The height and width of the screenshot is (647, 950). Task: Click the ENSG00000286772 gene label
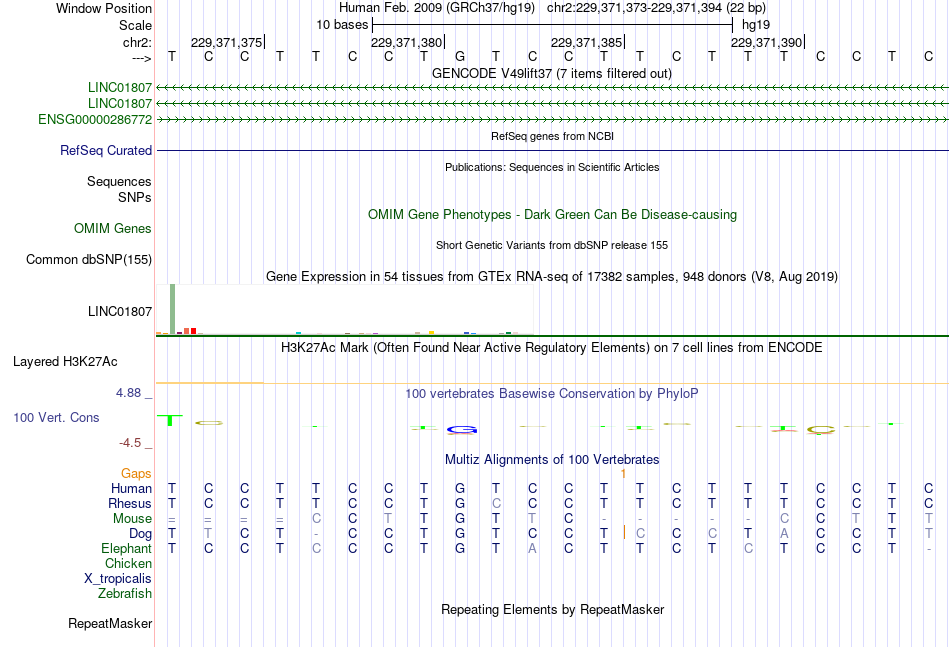coord(95,119)
